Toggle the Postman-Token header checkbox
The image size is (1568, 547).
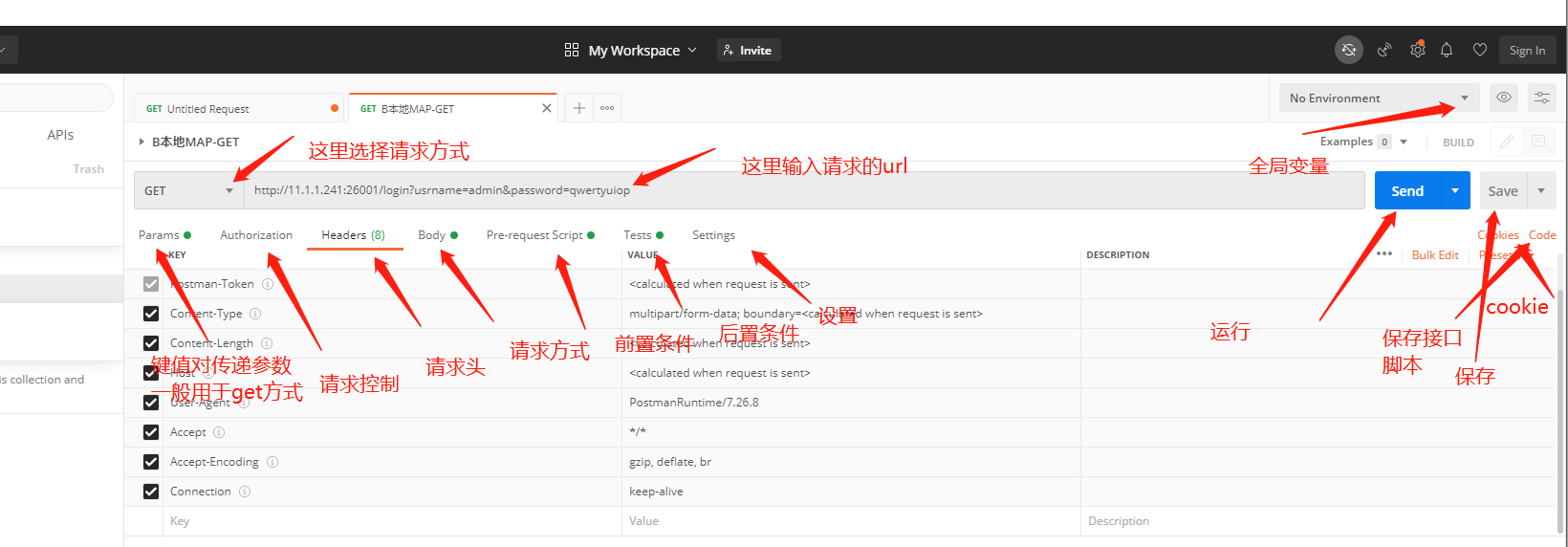[151, 284]
